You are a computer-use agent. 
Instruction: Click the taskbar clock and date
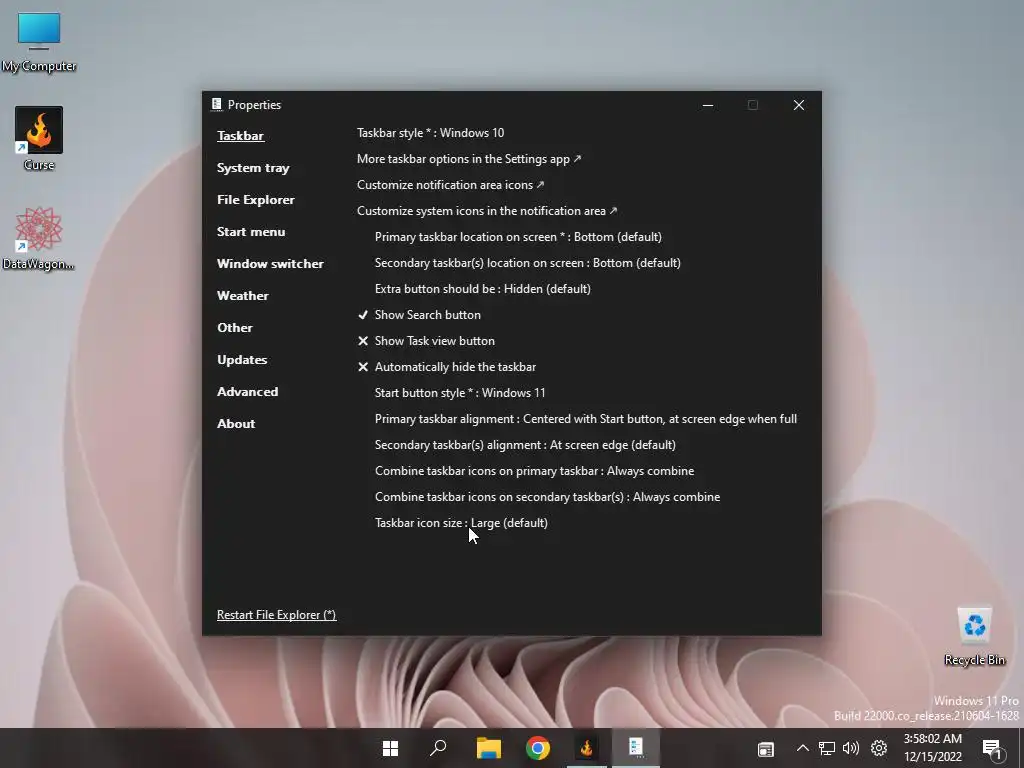tap(933, 748)
